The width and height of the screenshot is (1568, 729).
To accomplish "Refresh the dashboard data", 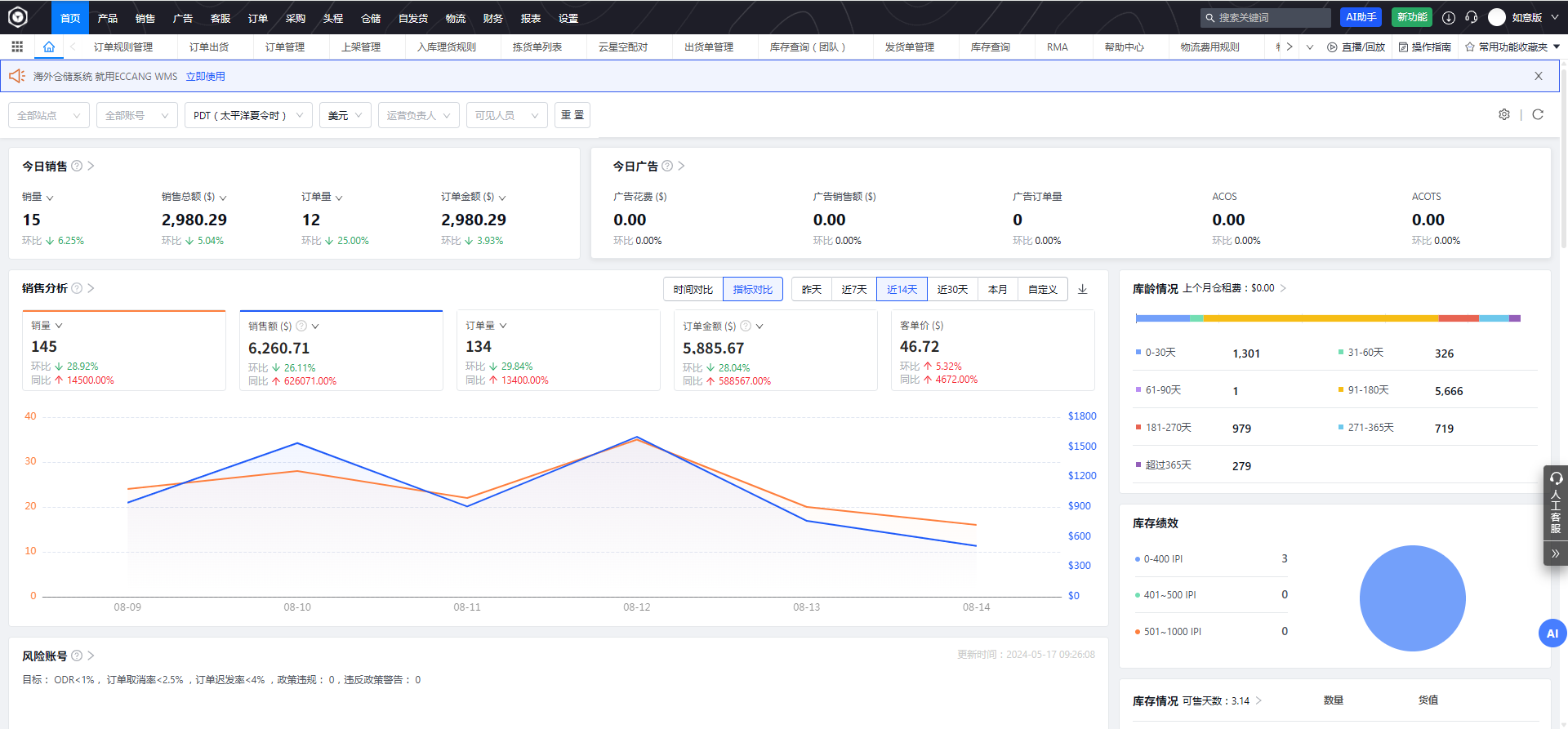I will click(1538, 114).
